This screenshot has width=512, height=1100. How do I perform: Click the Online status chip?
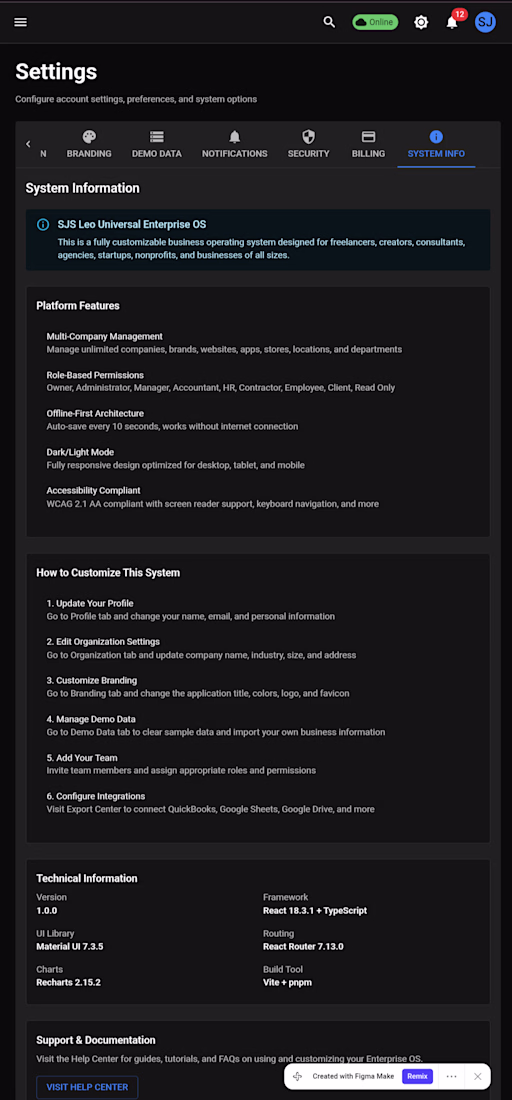point(375,22)
